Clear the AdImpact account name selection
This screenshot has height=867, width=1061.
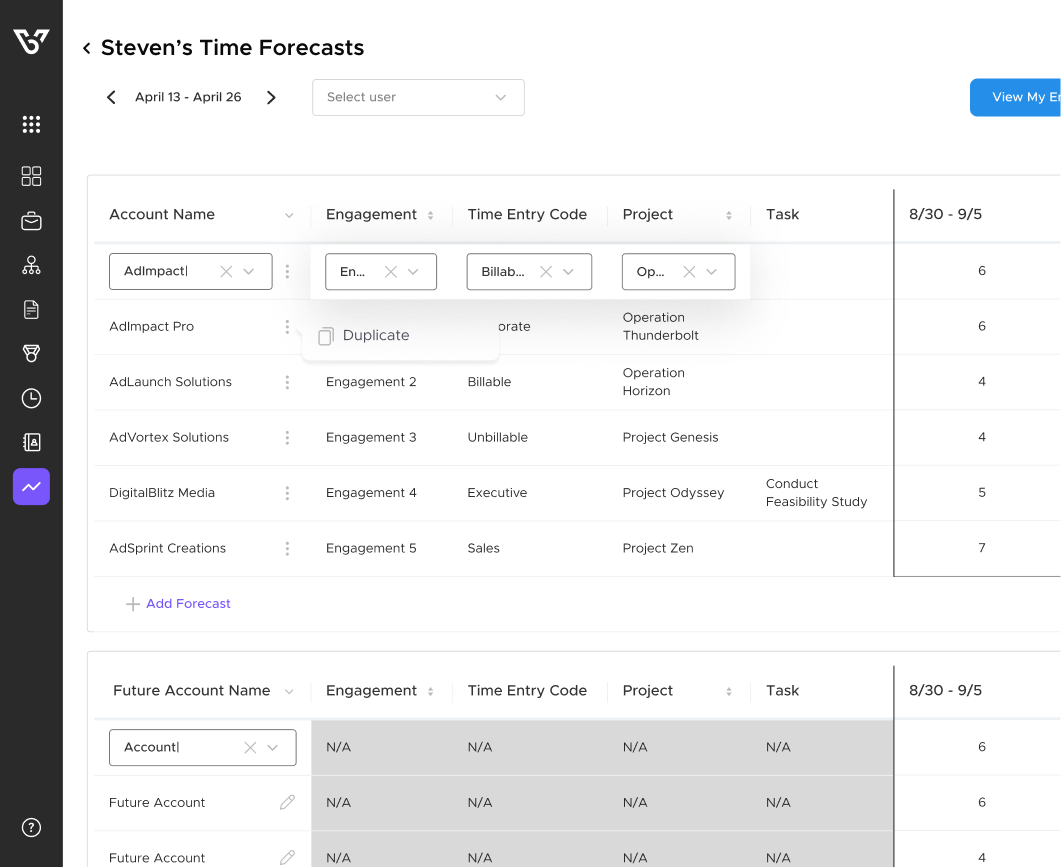click(x=226, y=271)
